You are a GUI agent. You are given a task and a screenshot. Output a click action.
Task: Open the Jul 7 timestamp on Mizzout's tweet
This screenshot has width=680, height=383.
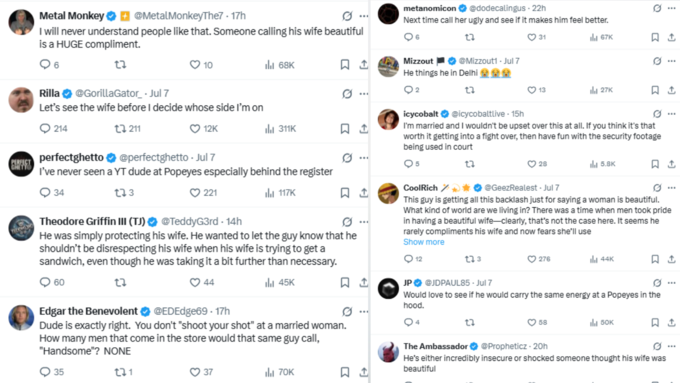(x=511, y=61)
